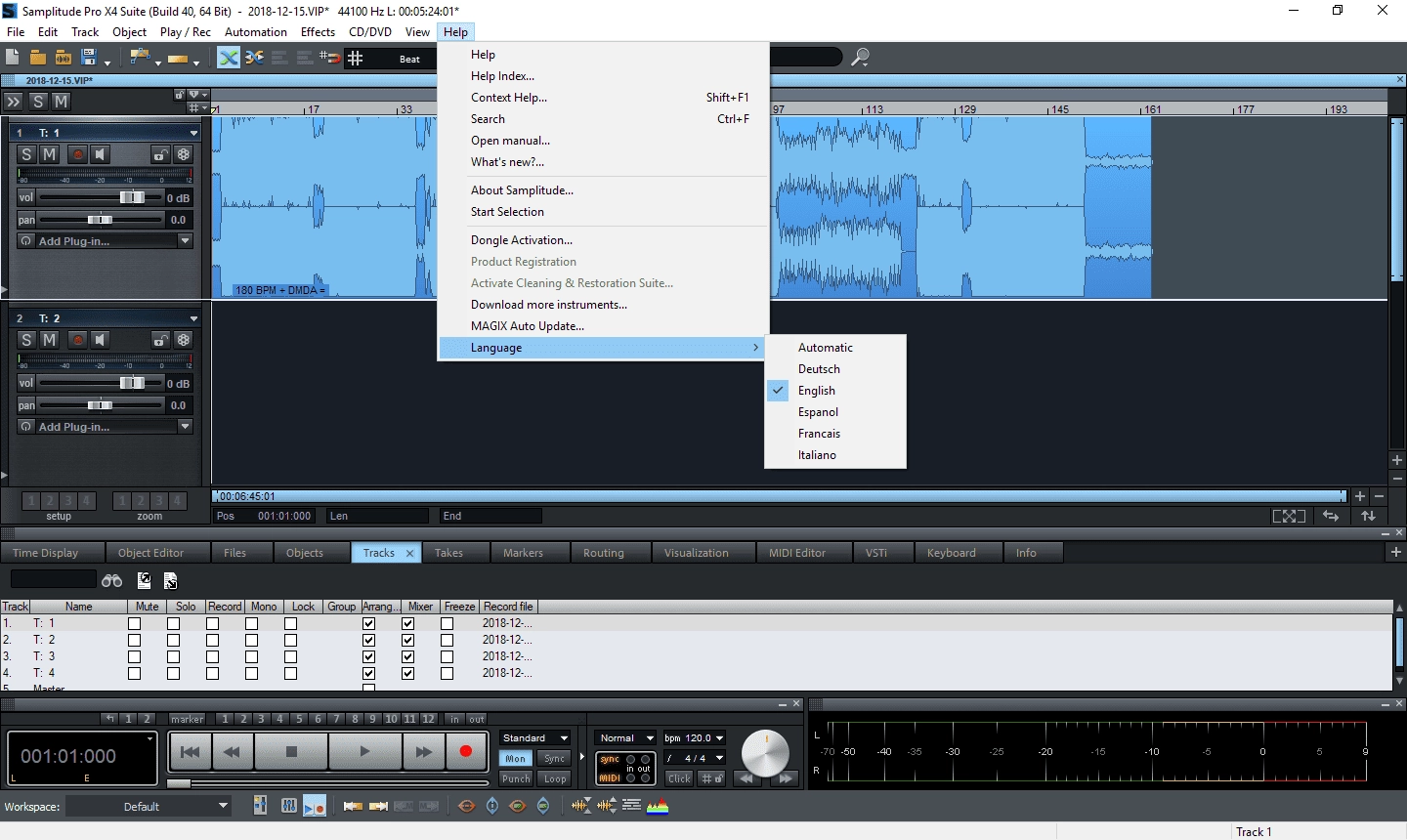Expand Add Plug-in dropdown on track 1
1407x840 pixels.
point(185,241)
